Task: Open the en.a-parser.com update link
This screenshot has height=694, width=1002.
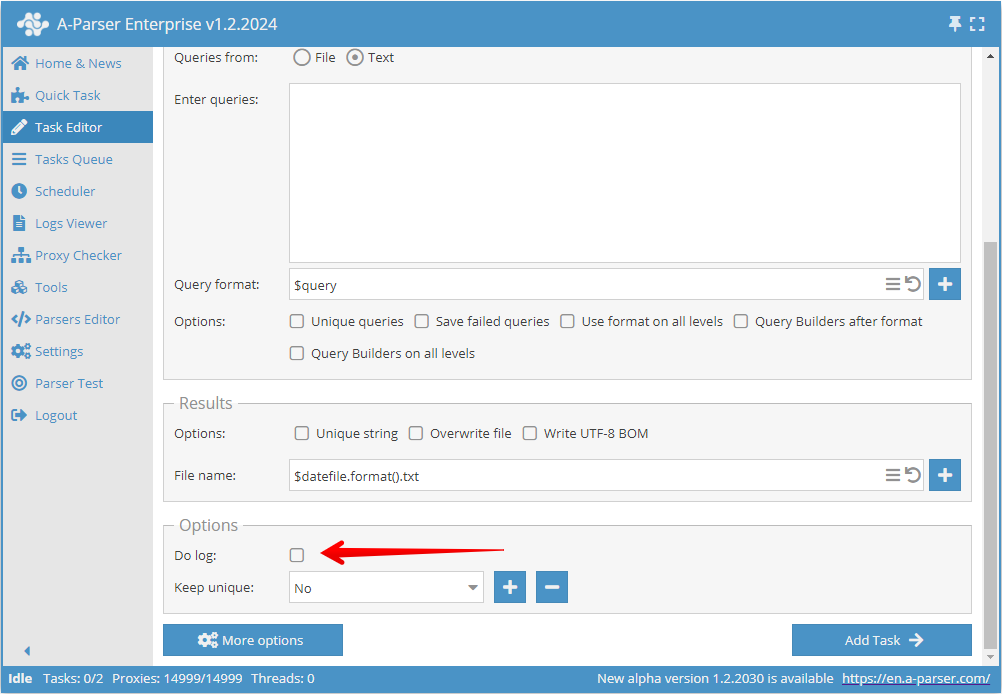Action: click(x=915, y=678)
